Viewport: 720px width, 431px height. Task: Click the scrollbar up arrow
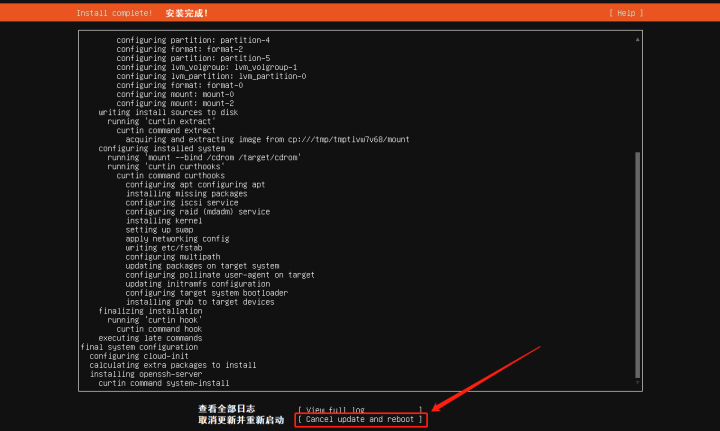click(x=637, y=39)
